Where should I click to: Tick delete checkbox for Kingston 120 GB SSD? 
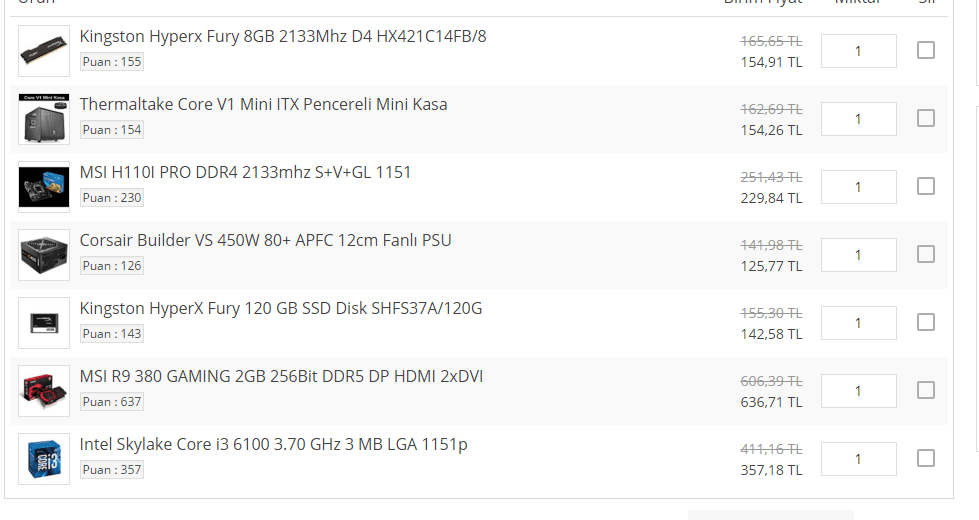coord(926,322)
